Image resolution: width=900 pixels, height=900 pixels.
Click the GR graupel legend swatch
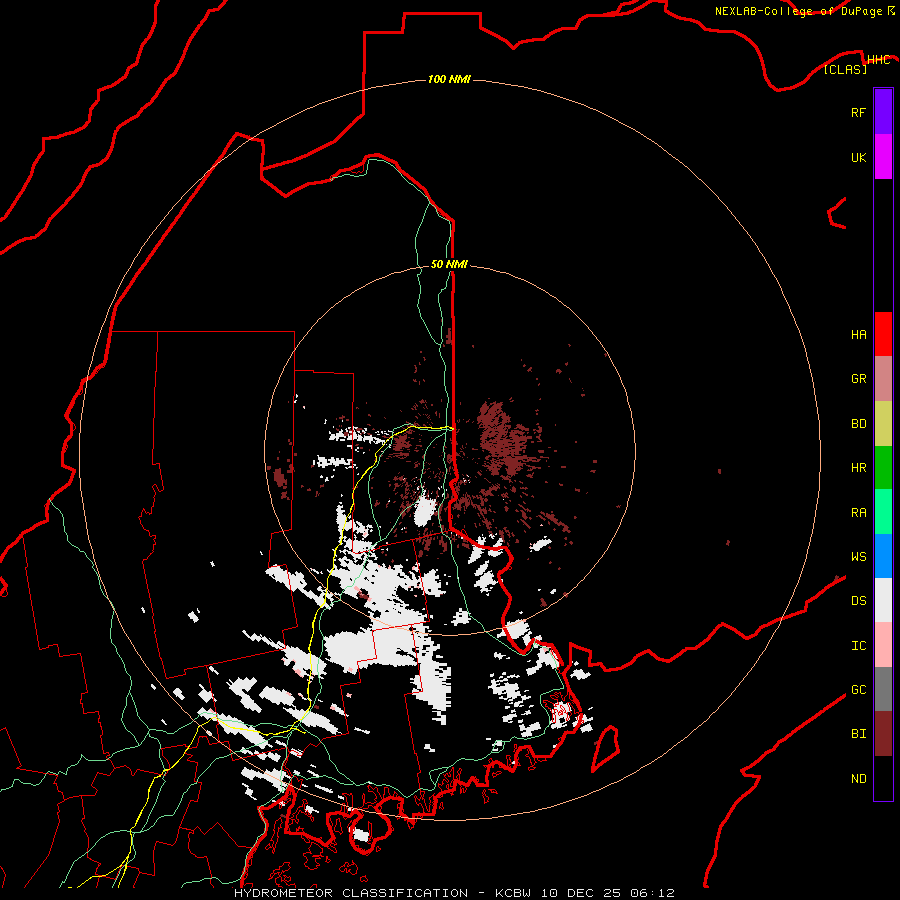[x=883, y=379]
